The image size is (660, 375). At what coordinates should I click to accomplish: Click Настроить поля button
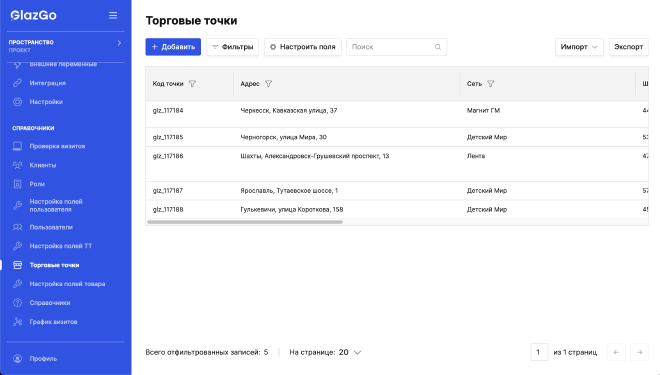[303, 47]
